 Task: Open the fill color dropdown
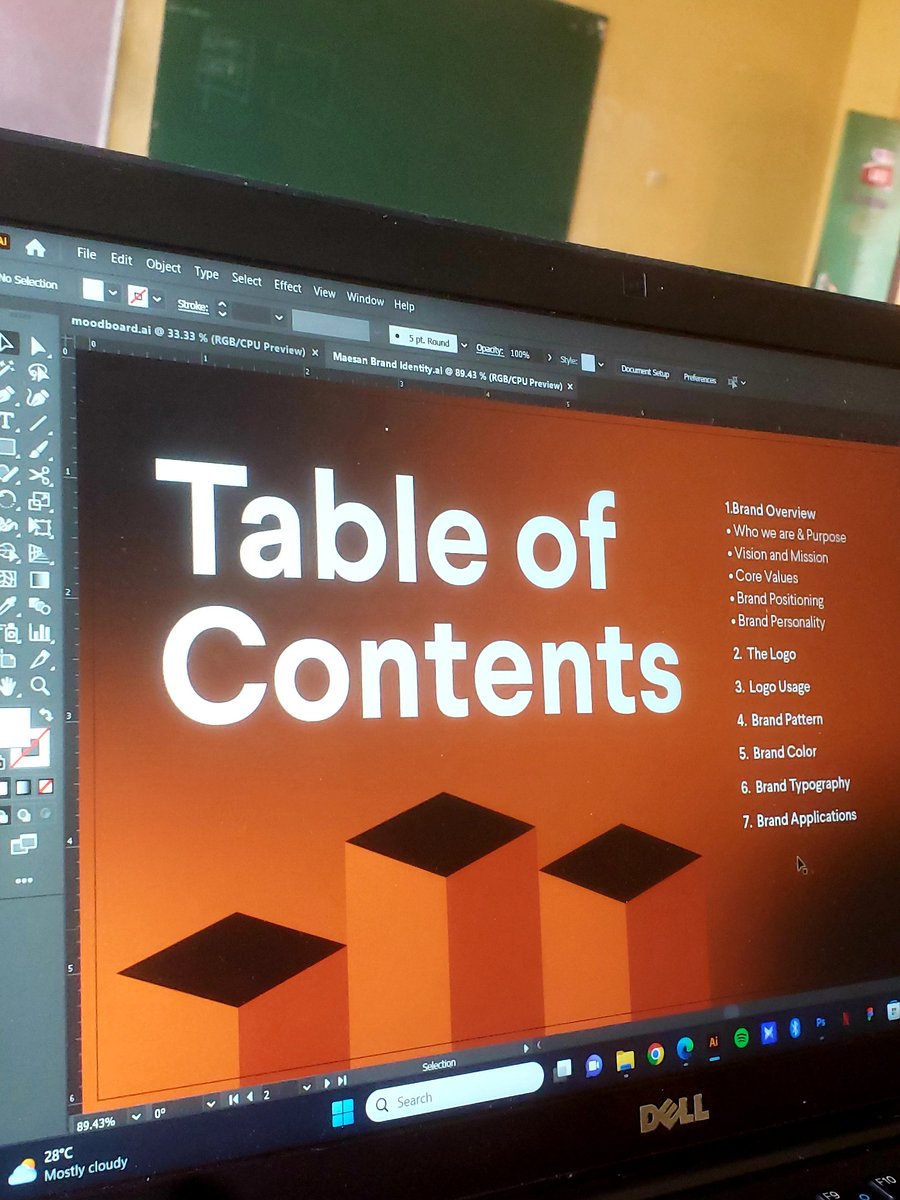(x=114, y=293)
